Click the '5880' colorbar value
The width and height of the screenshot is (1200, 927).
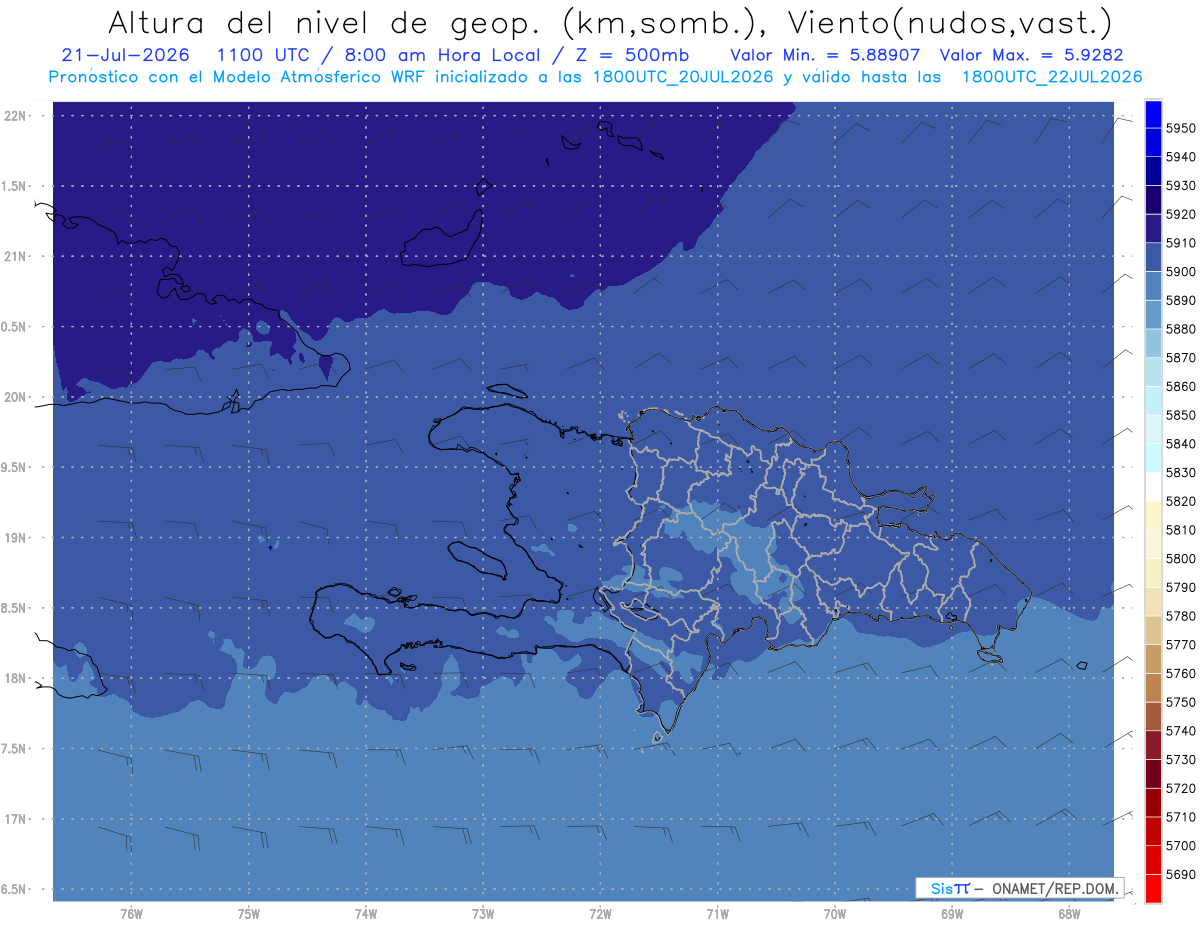click(1180, 329)
